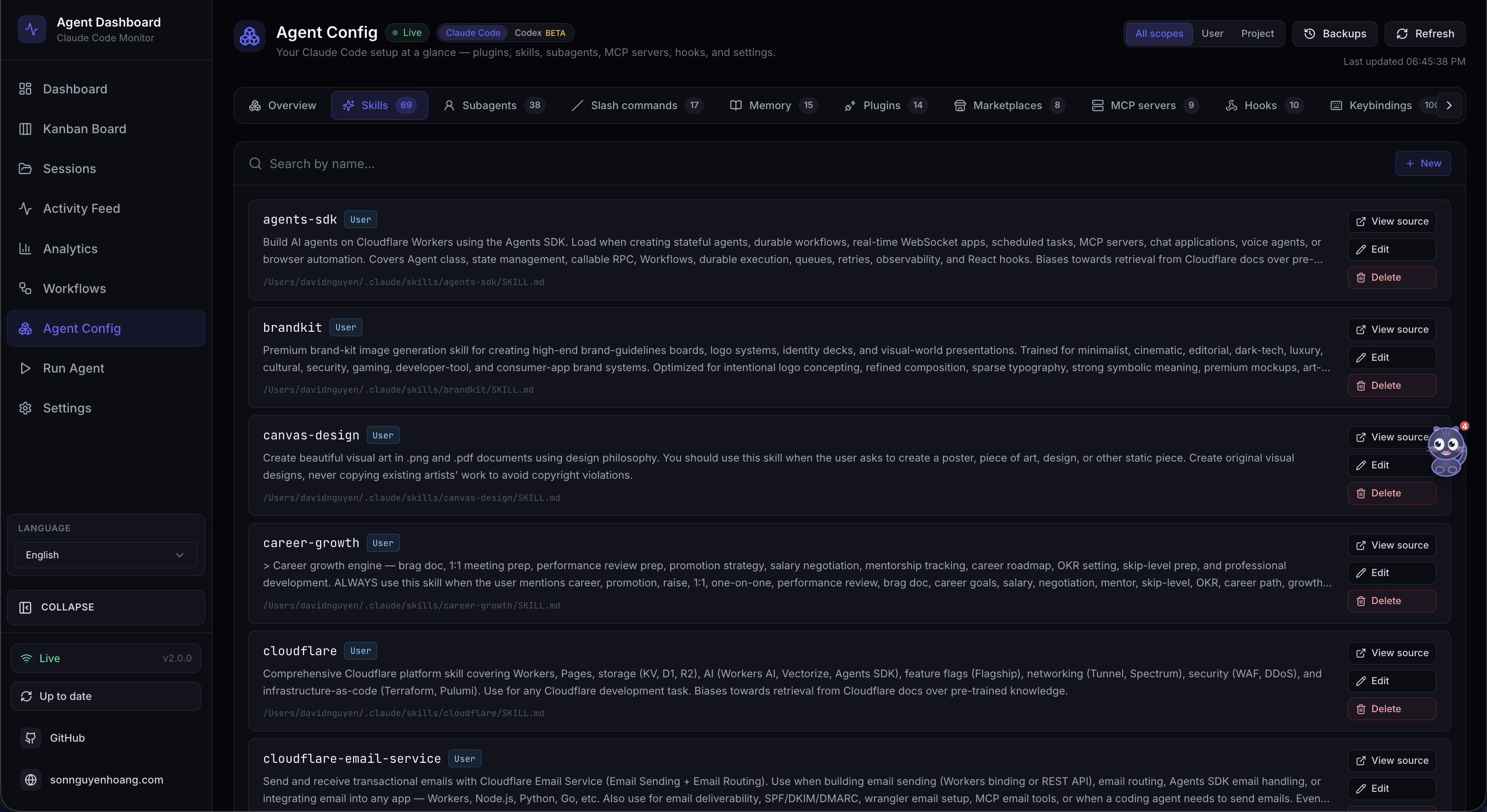This screenshot has width=1487, height=812.
Task: Click the Live v2.0.0 status indicator
Action: coord(106,658)
